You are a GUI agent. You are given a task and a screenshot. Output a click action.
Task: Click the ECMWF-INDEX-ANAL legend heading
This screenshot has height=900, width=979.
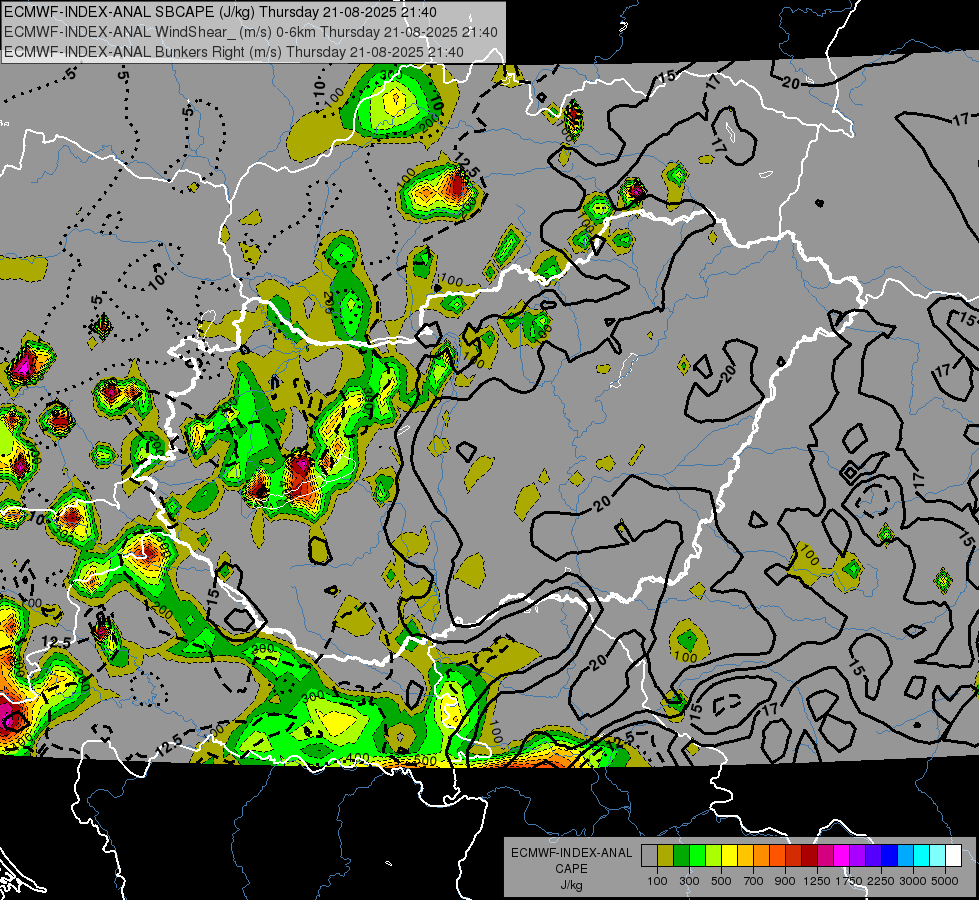pos(571,853)
